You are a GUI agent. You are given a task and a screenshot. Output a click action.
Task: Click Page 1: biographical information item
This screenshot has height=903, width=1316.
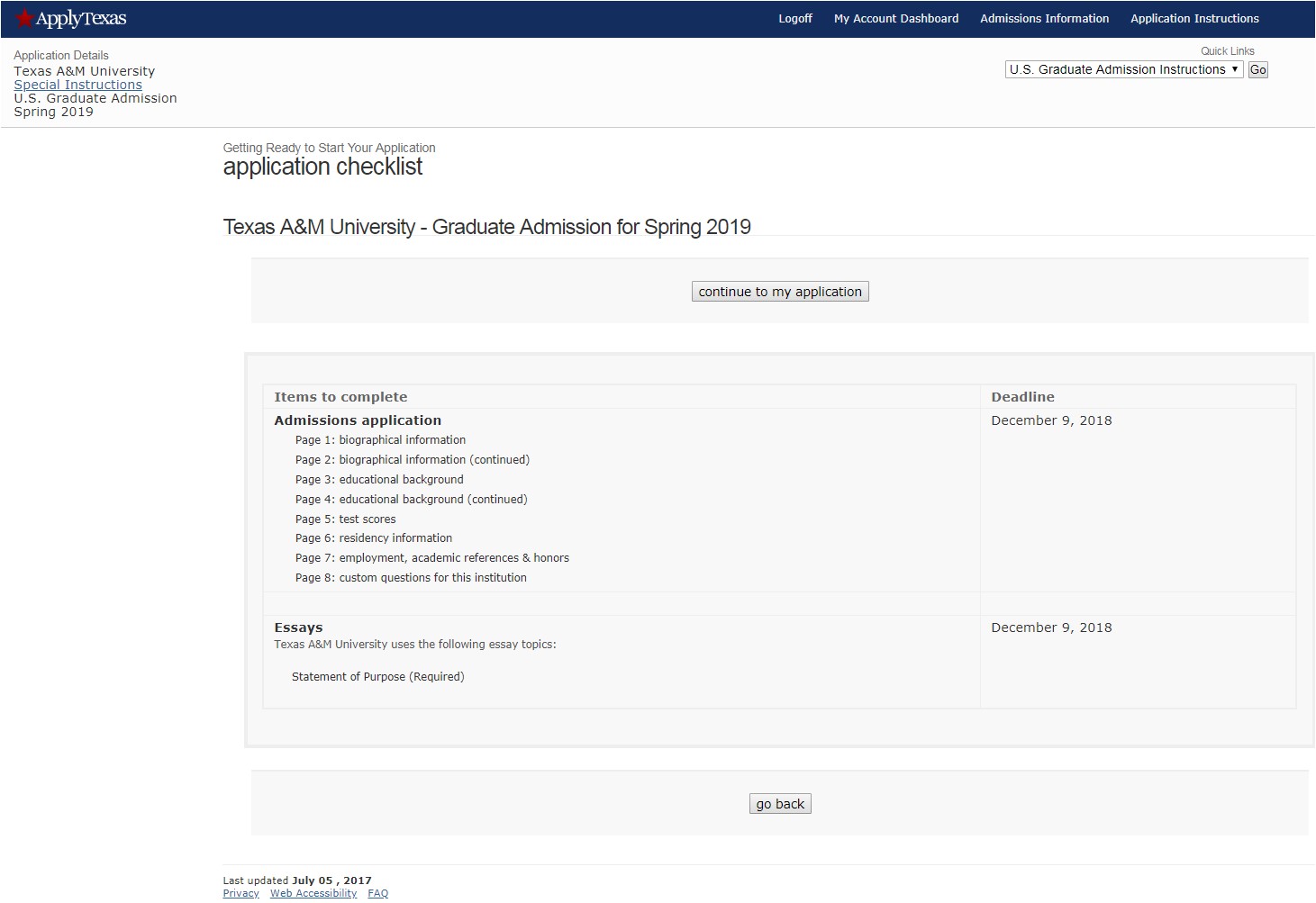tap(380, 440)
